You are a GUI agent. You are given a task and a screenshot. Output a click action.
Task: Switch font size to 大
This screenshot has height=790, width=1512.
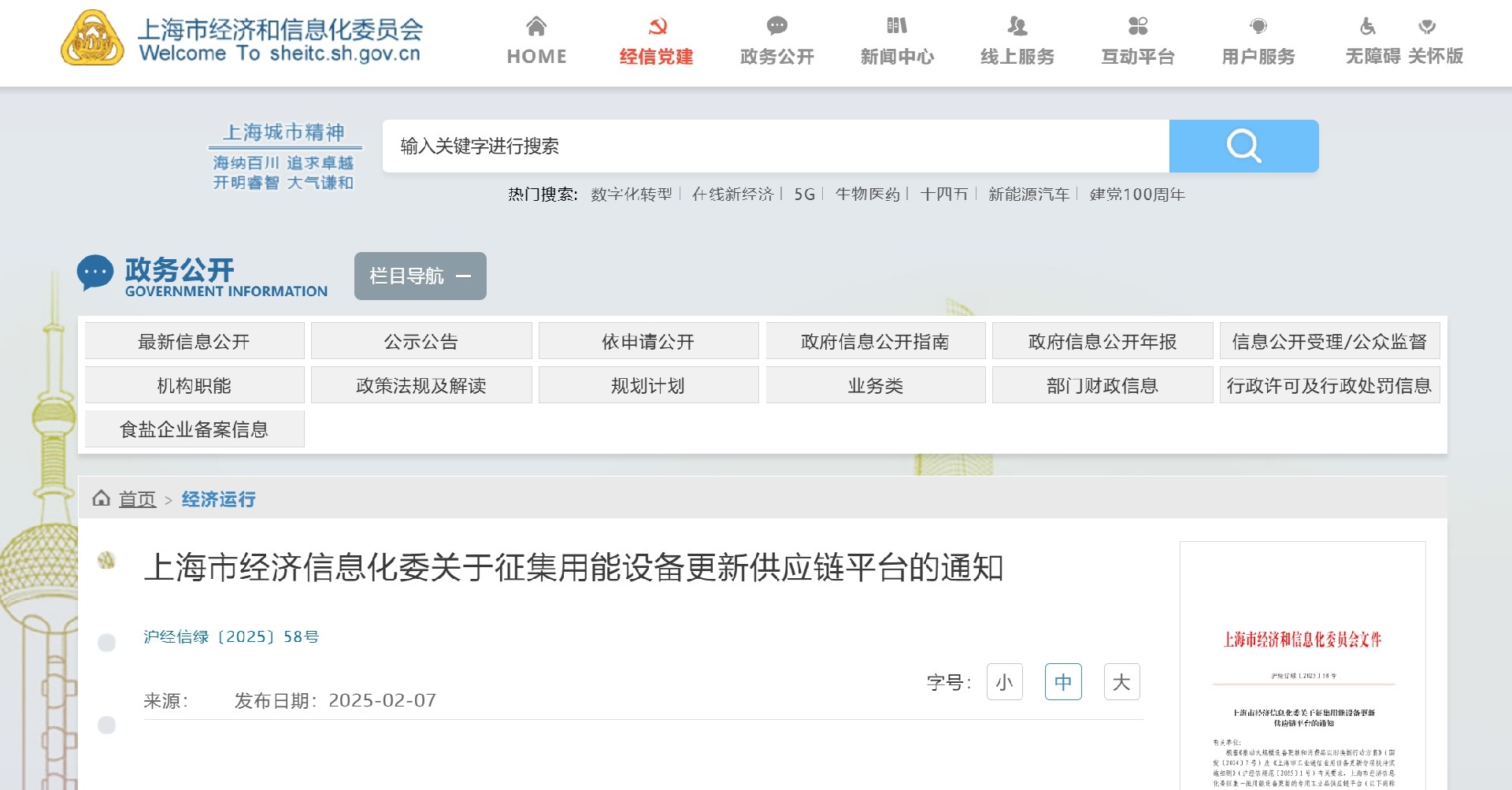tap(1121, 682)
